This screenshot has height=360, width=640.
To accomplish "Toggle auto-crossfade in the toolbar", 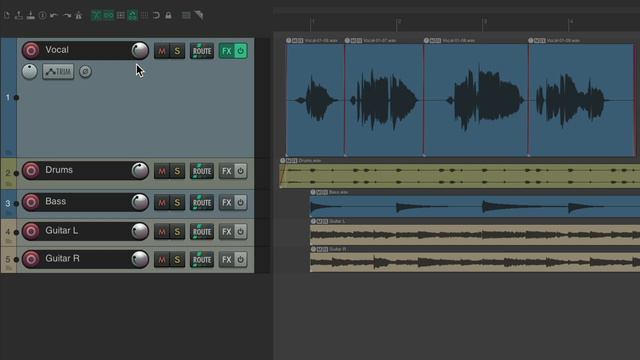I will 96,16.
